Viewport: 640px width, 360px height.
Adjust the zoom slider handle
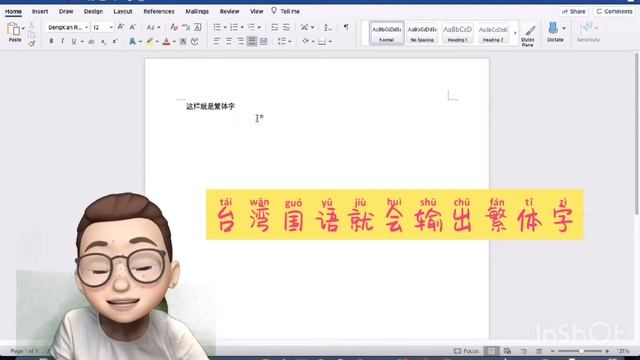click(x=581, y=351)
